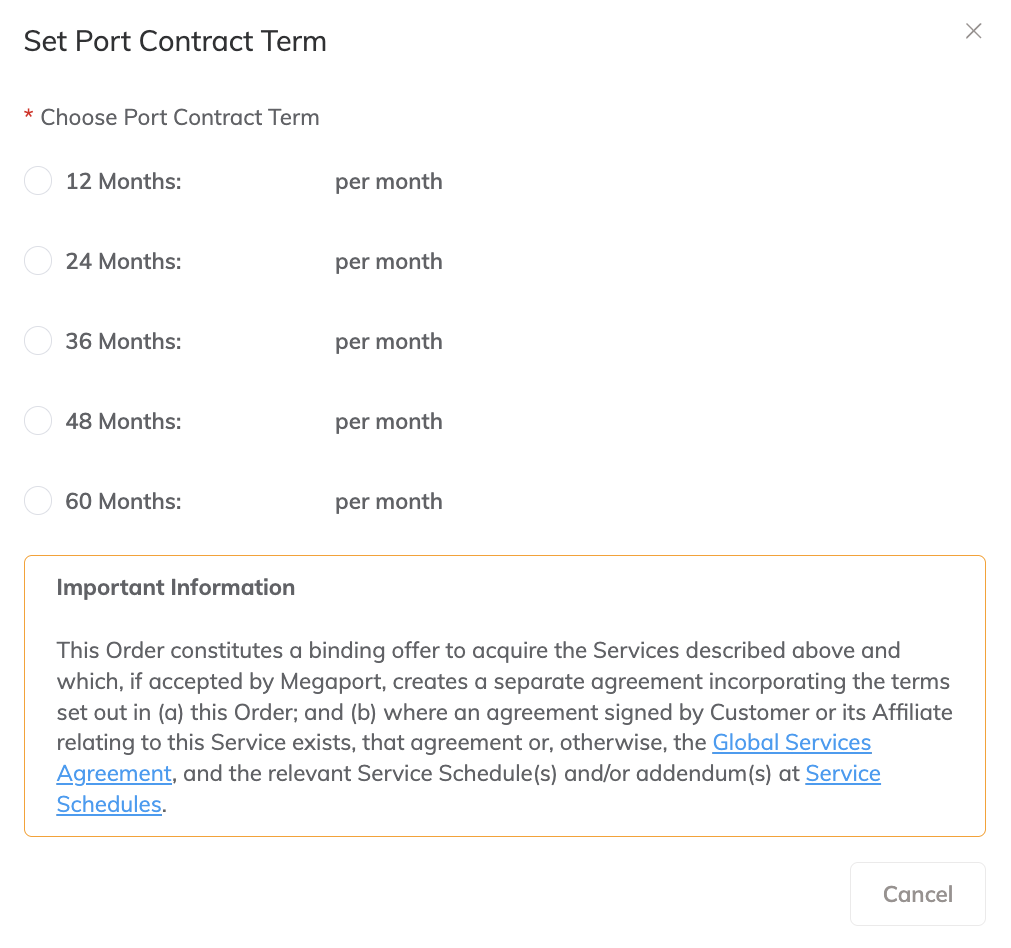Open the Global Services Agreement link
This screenshot has width=1011, height=948.
point(791,742)
